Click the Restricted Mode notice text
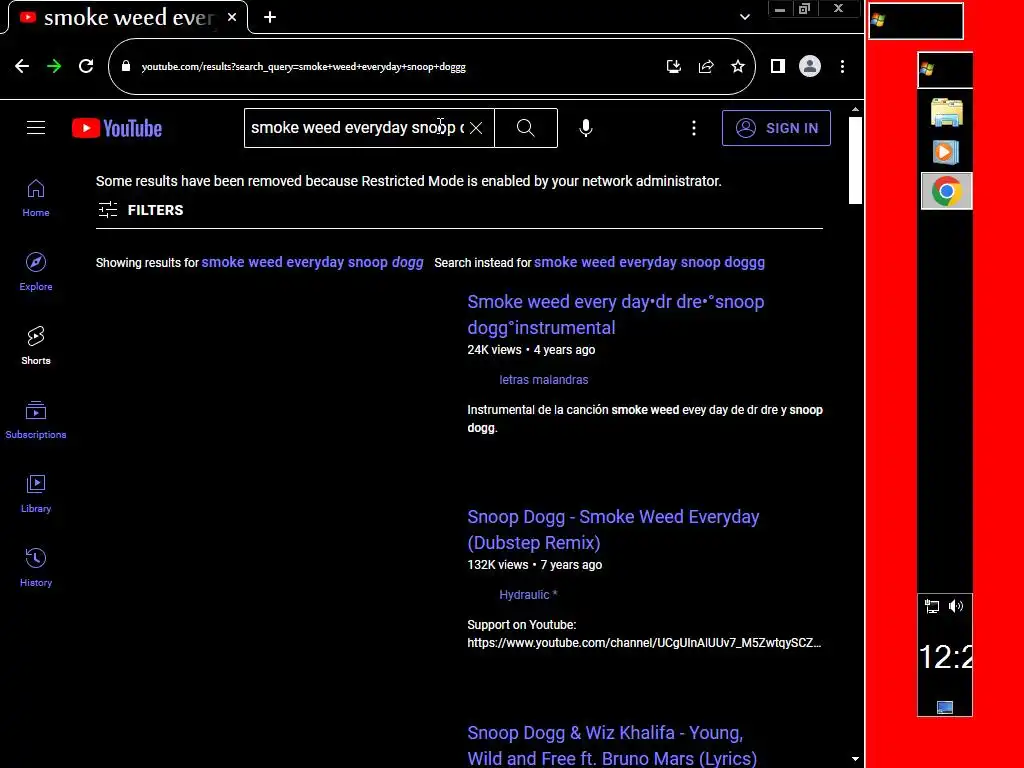Screen dimensions: 1024x768 (x=409, y=181)
